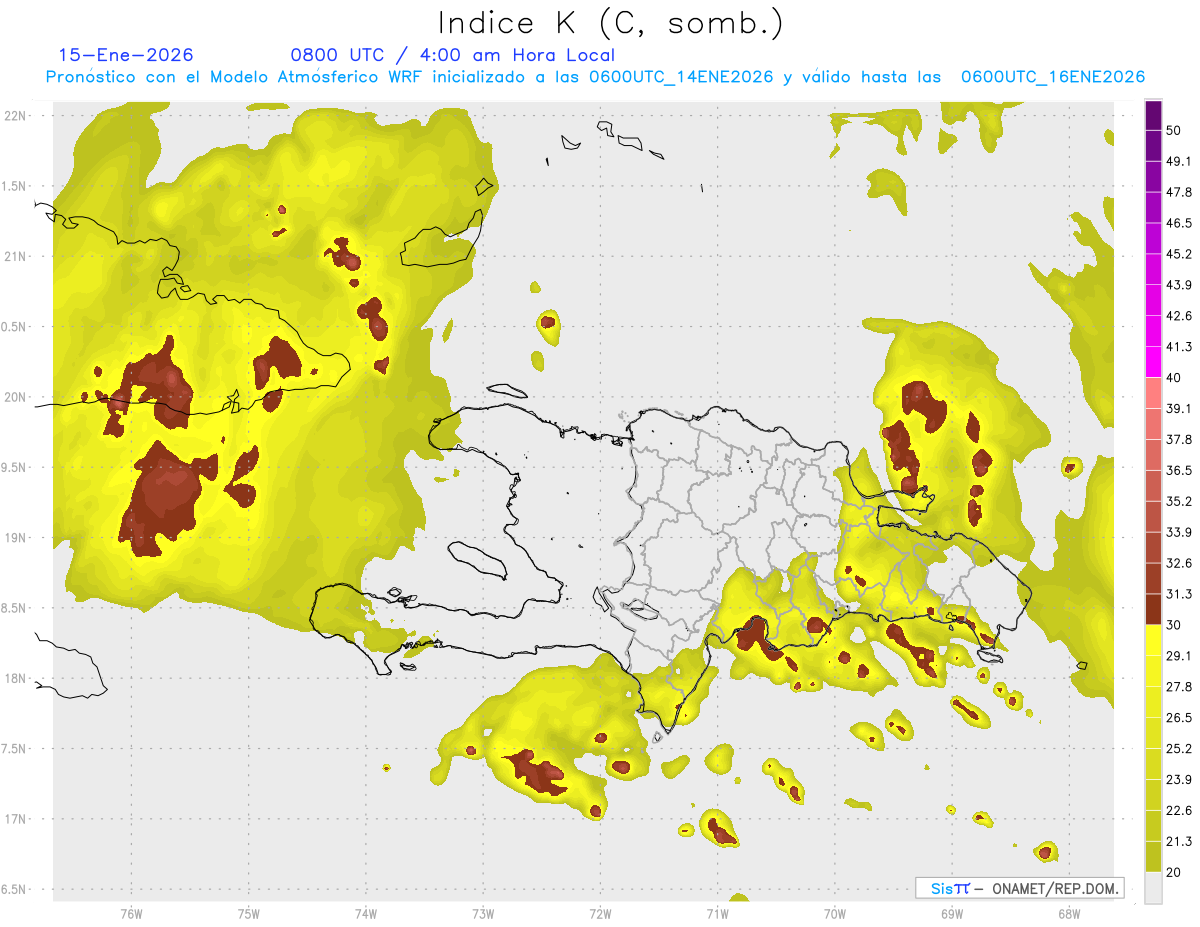
Task: Click the colorbar value '36.5'
Action: click(1179, 470)
